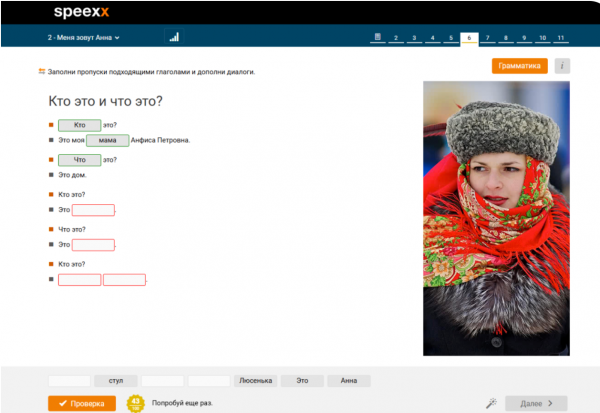Pick the word chip 'Это'
Viewport: 600px width, 413px height.
click(x=302, y=381)
